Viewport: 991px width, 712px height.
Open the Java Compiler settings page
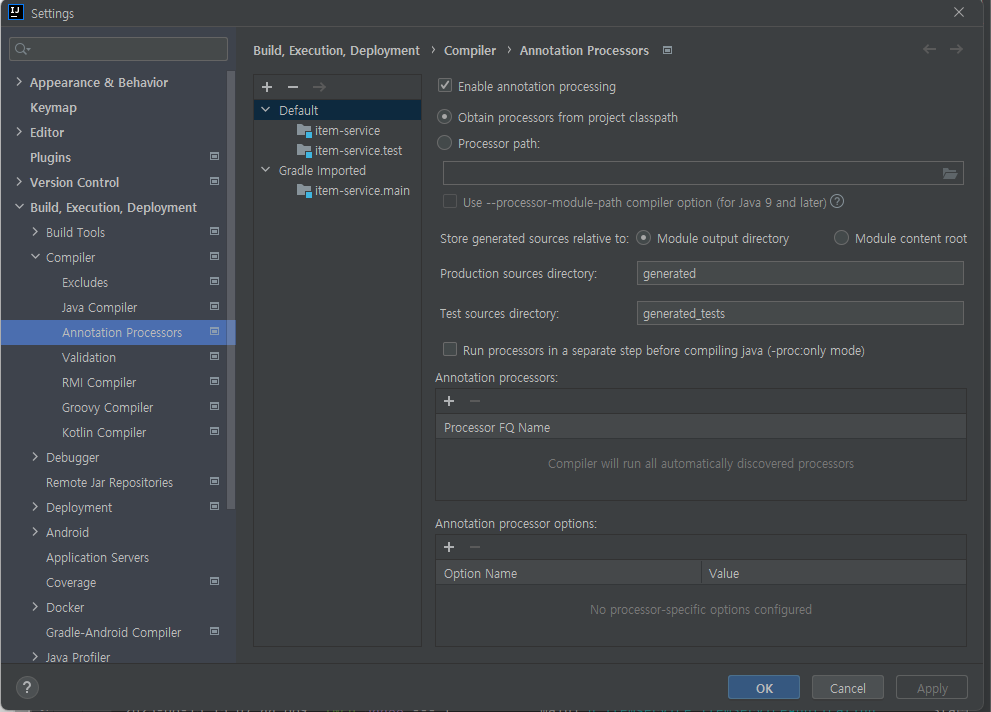(x=99, y=308)
